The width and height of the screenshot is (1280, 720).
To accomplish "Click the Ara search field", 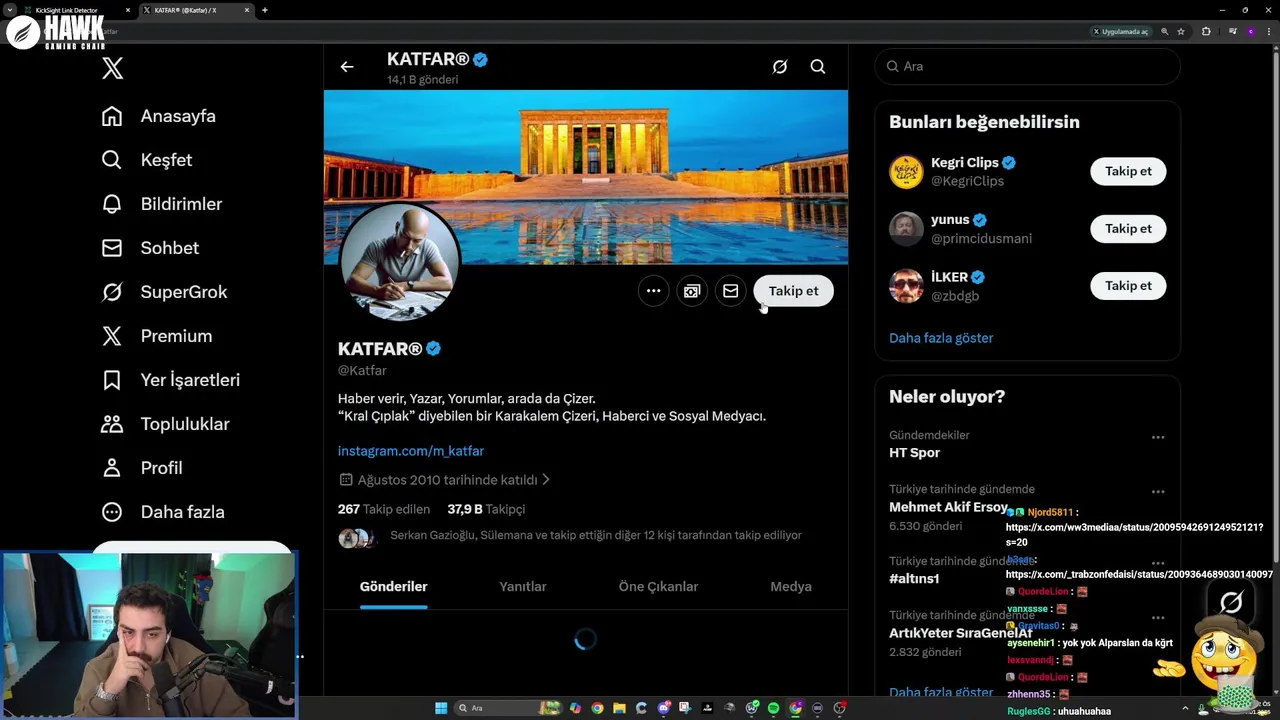I will click(x=1028, y=67).
